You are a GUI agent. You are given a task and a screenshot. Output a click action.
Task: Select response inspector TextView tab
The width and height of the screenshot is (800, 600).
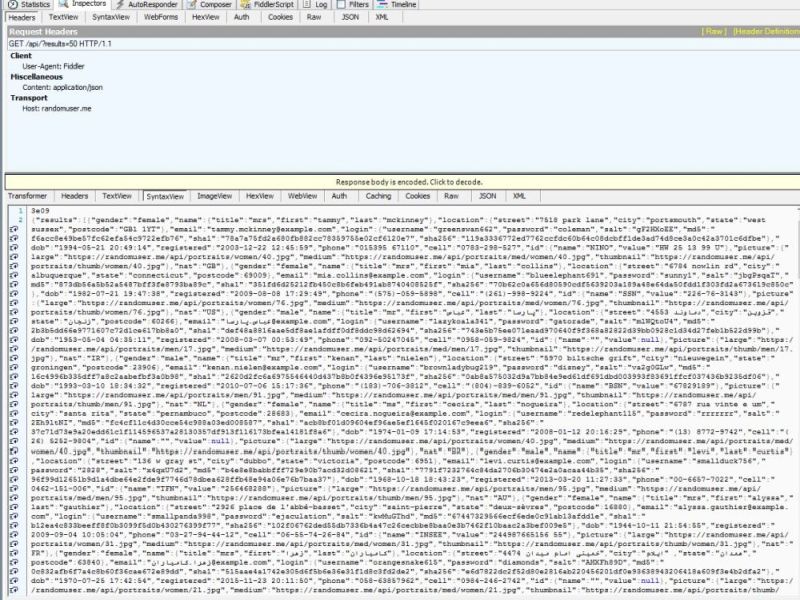pyautogui.click(x=117, y=196)
